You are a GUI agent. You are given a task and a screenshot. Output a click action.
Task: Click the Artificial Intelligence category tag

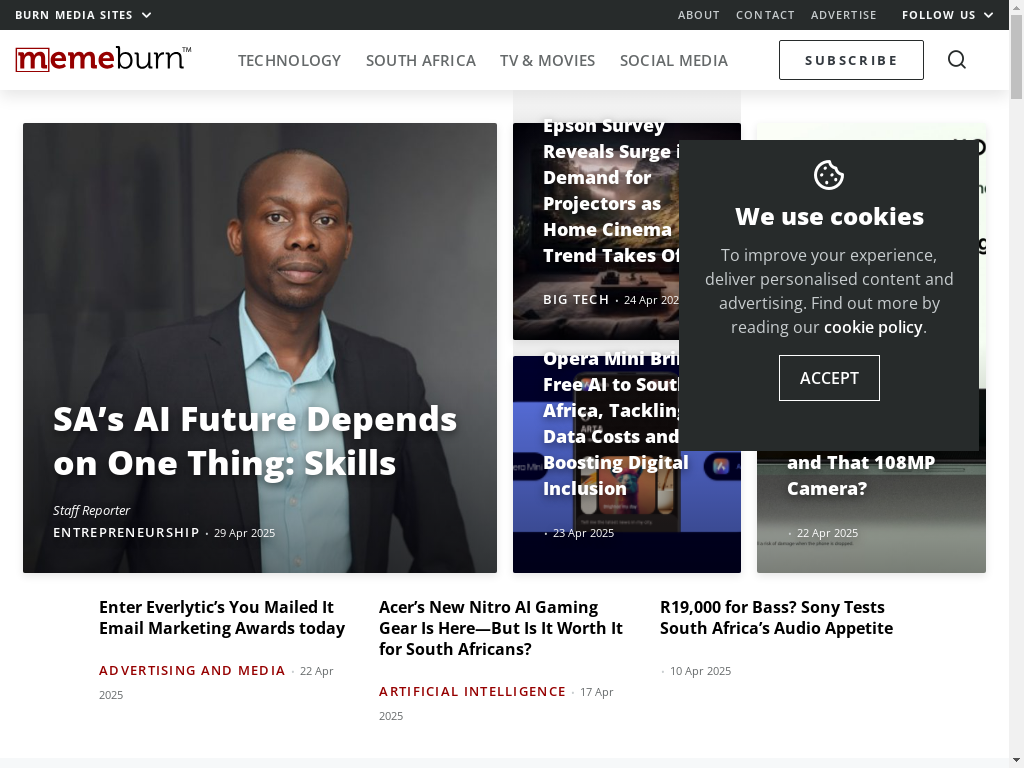472,692
